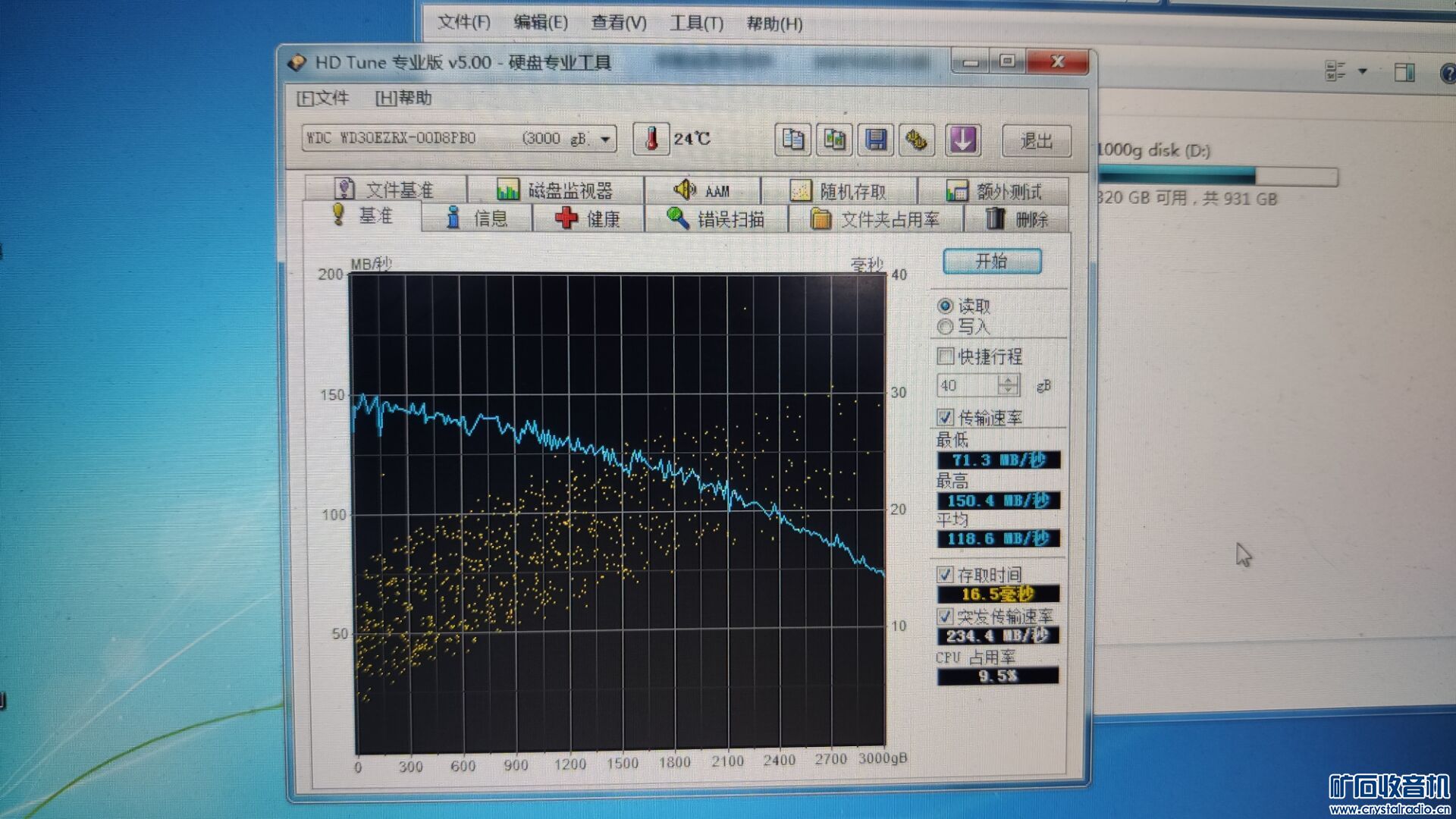1456x819 pixels.
Task: Click the 退出 exit button
Action: (x=1036, y=141)
